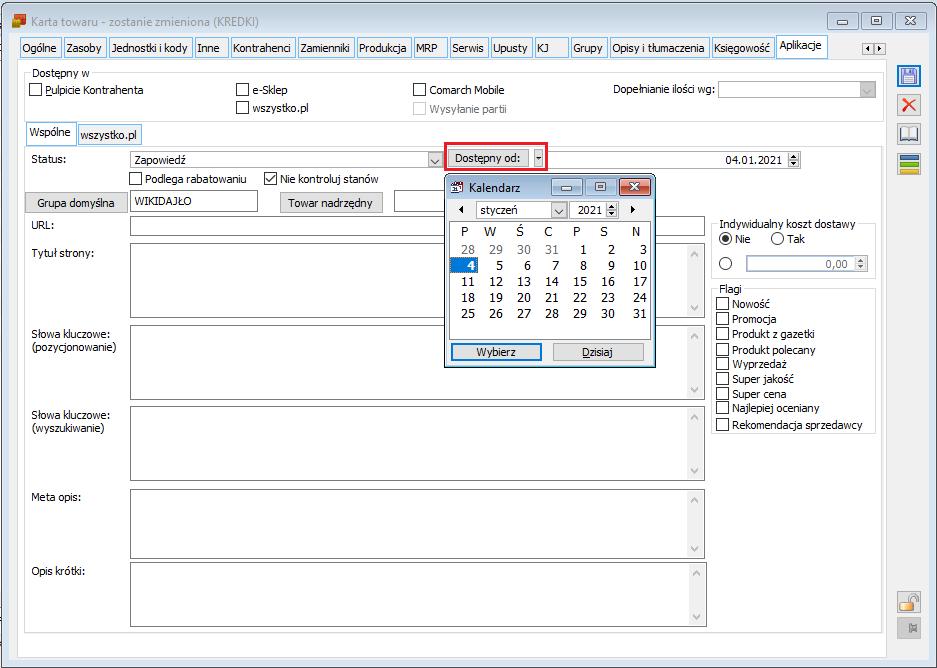The width and height of the screenshot is (937, 668).
Task: Select Tak for individual delivery cost
Action: (x=777, y=239)
